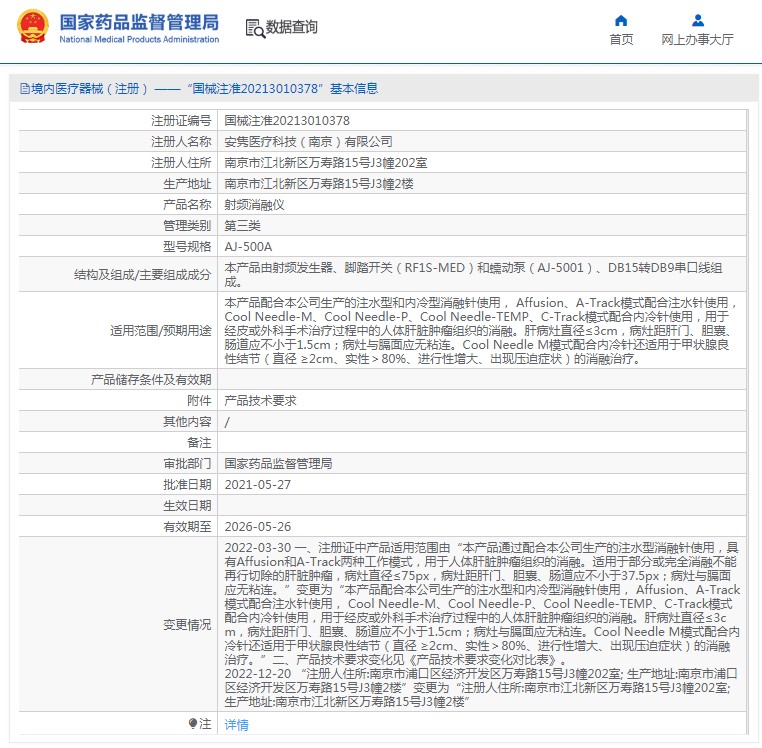Click the 其他内容 label
The height and width of the screenshot is (748, 762).
(187, 421)
